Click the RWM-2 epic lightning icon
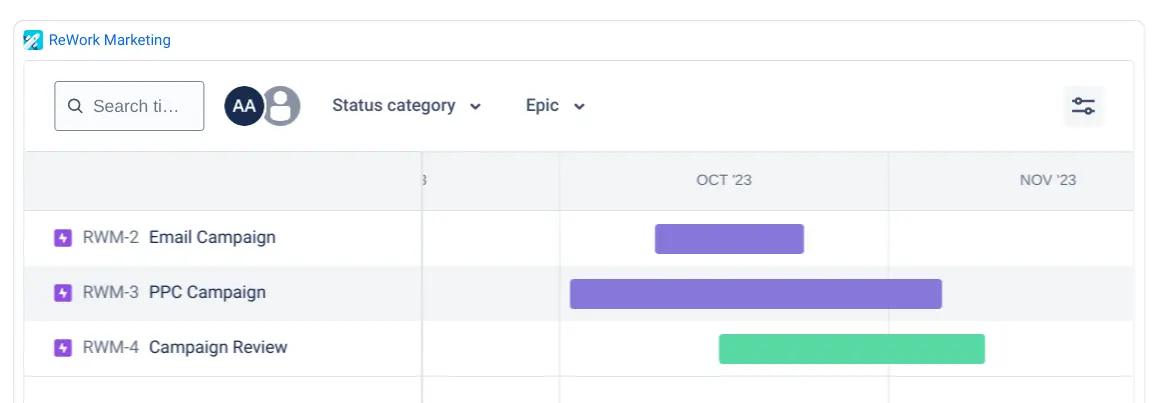 pos(63,238)
